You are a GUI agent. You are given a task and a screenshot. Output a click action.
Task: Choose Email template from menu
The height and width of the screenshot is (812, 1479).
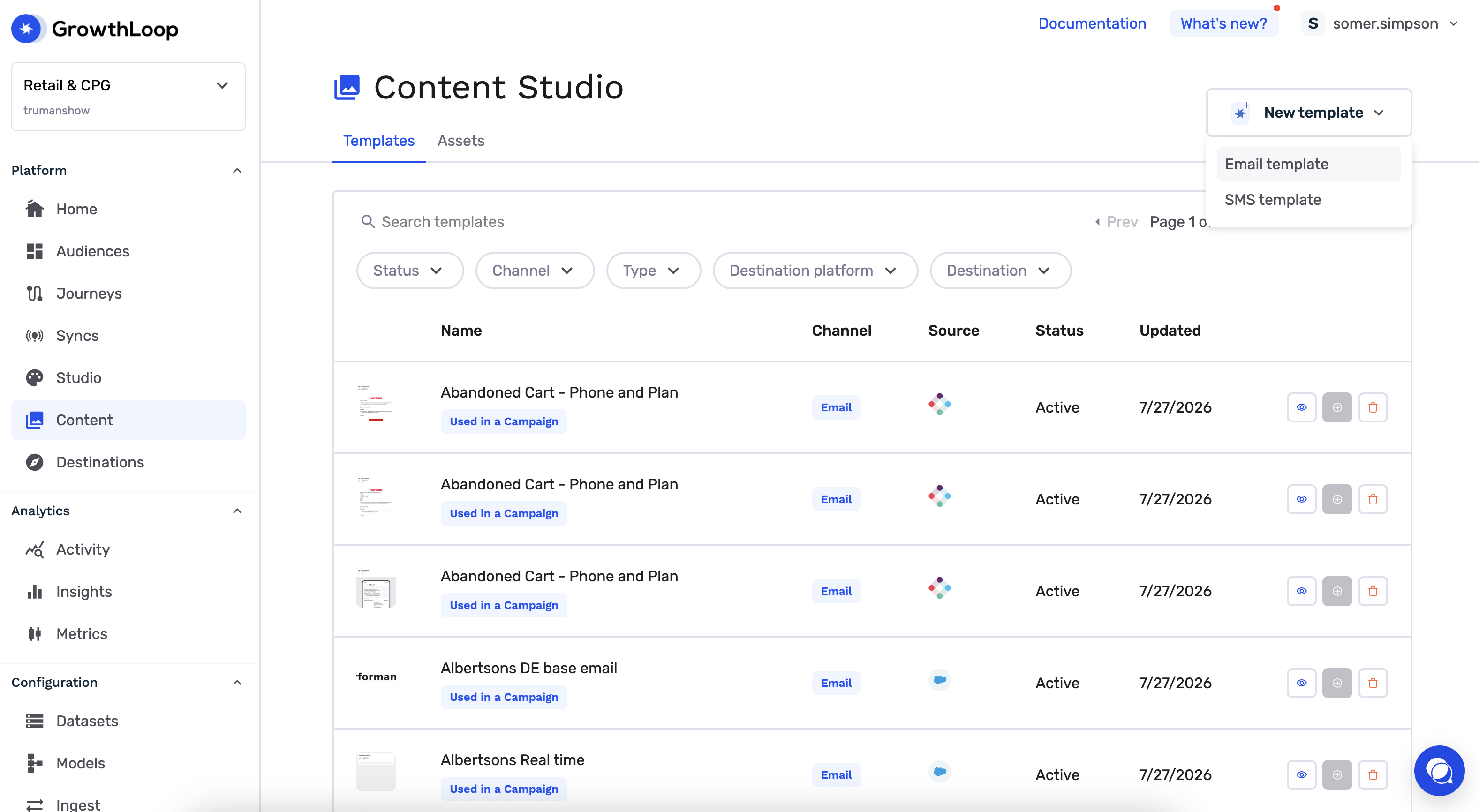coord(1308,164)
